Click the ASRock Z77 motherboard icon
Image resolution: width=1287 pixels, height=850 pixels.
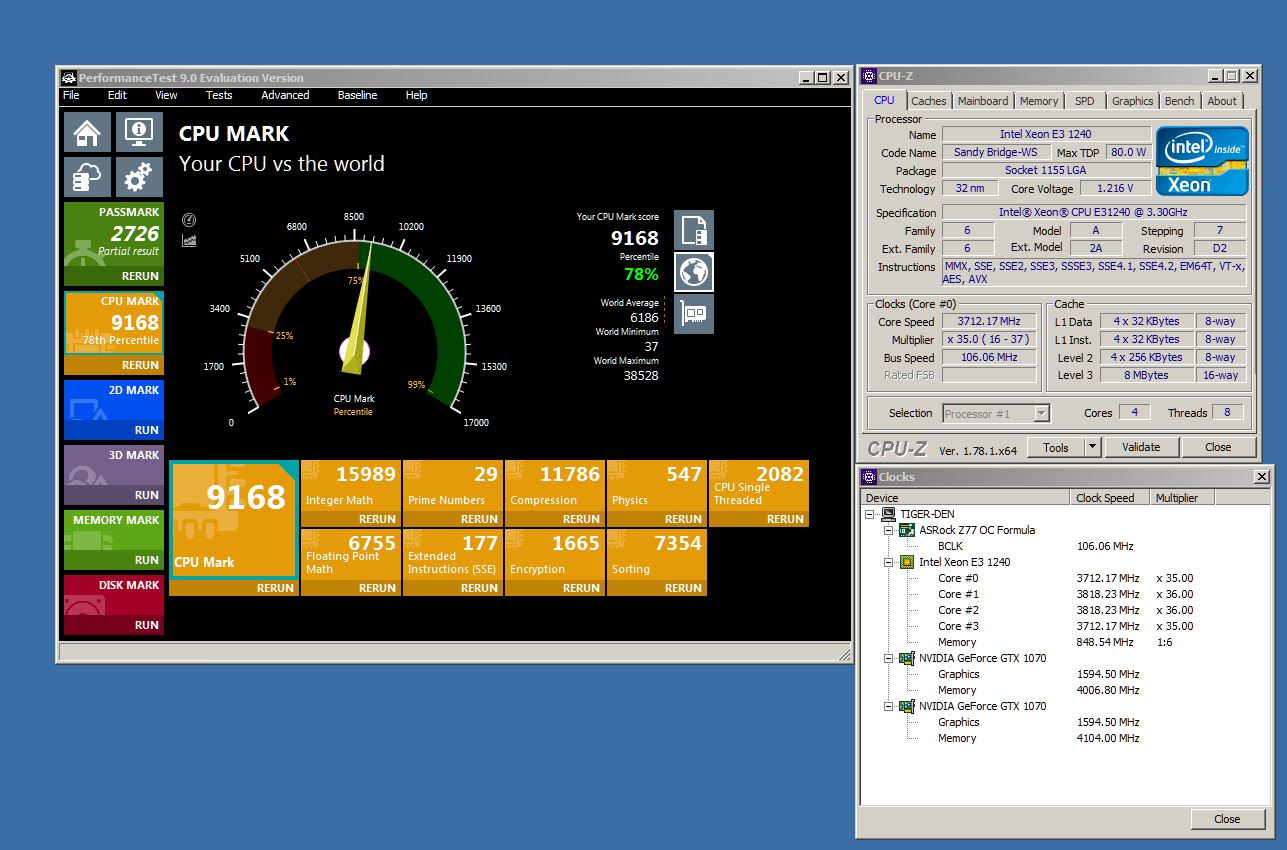(907, 530)
